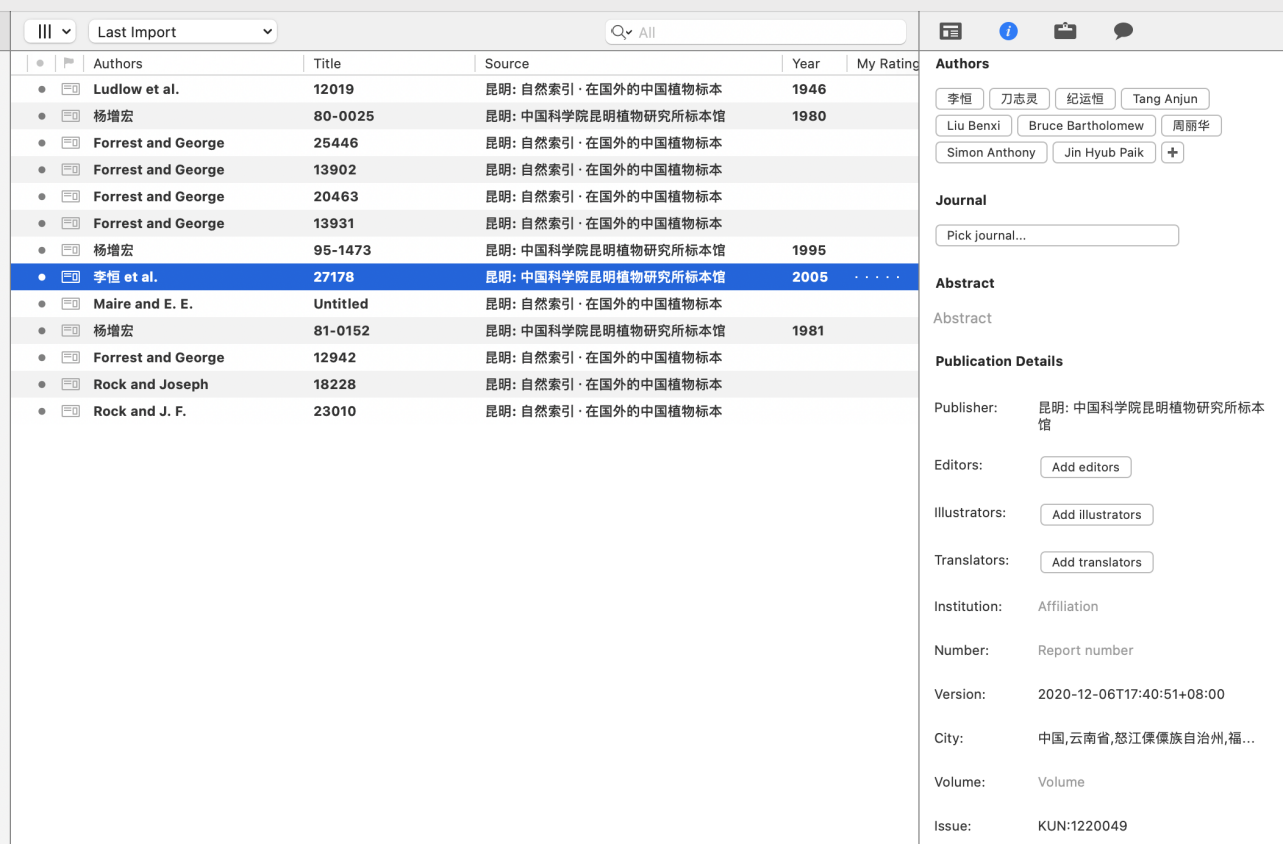Toggle read status dot of Rock and Joseph row

pyautogui.click(x=41, y=384)
